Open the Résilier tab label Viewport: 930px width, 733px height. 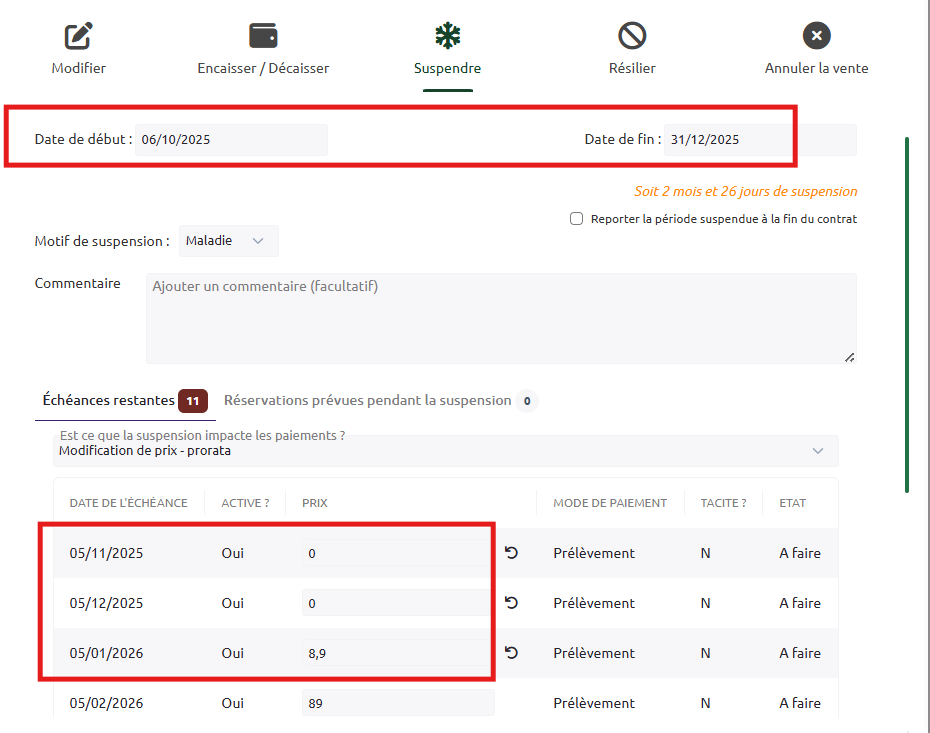coord(632,68)
